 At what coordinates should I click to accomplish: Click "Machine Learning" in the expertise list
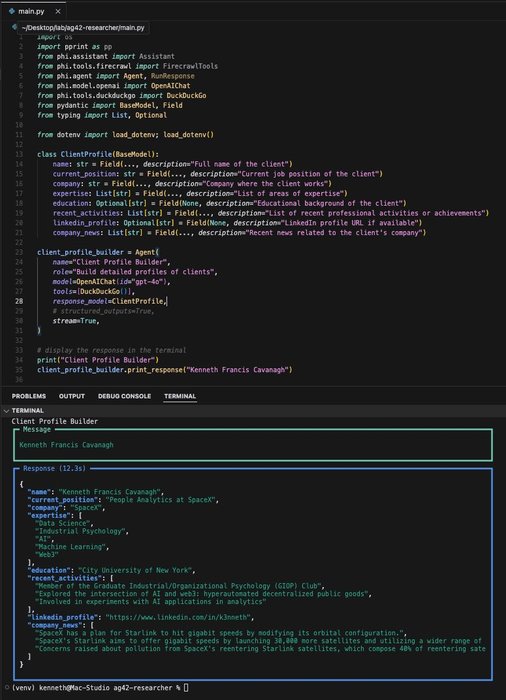click(x=72, y=547)
